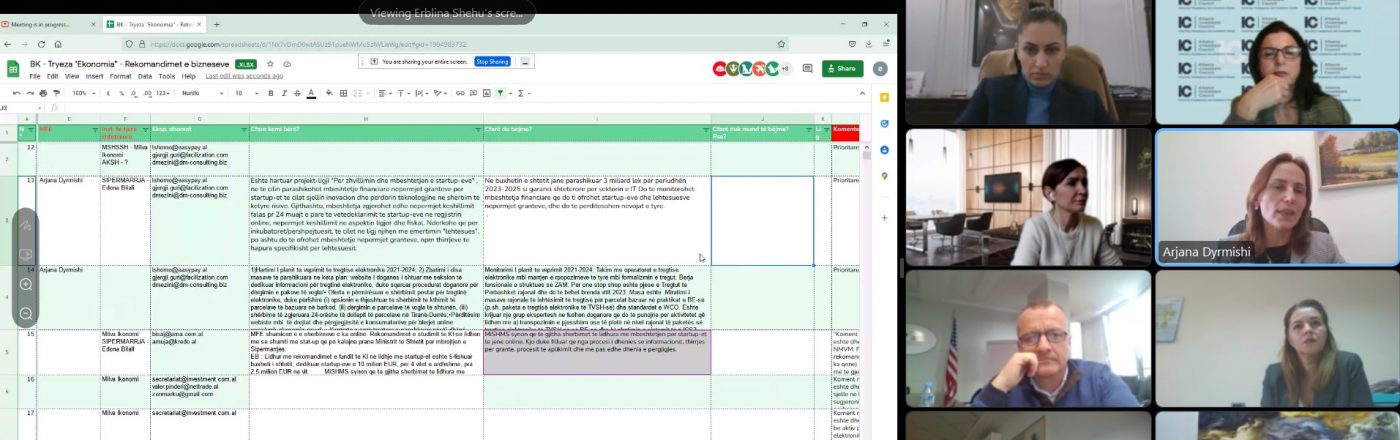Screen dimensions: 1400x440
Task: Open the zoom 100% dropdown
Action: point(83,93)
